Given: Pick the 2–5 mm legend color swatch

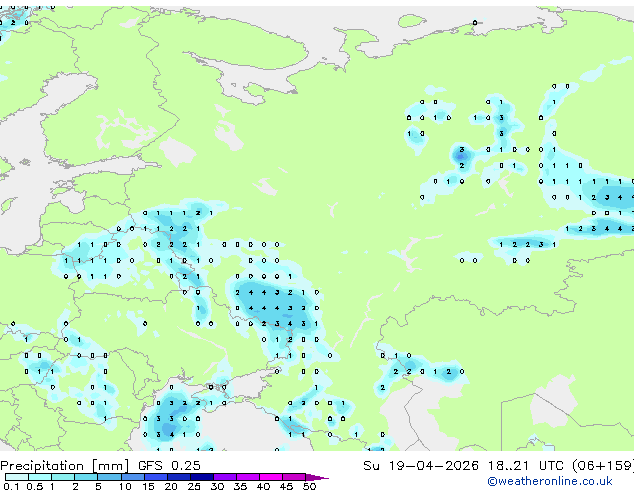Looking at the screenshot, I should pos(86,477).
